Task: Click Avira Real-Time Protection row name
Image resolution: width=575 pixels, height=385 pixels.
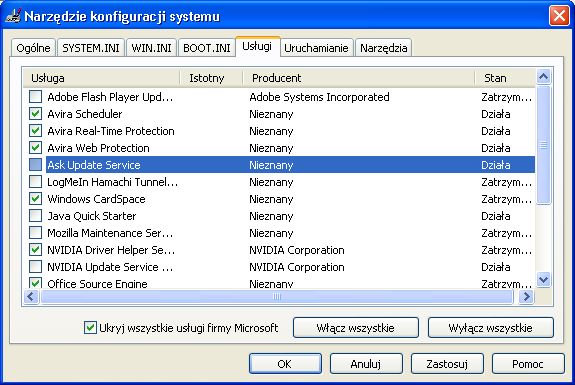Action: click(x=111, y=131)
